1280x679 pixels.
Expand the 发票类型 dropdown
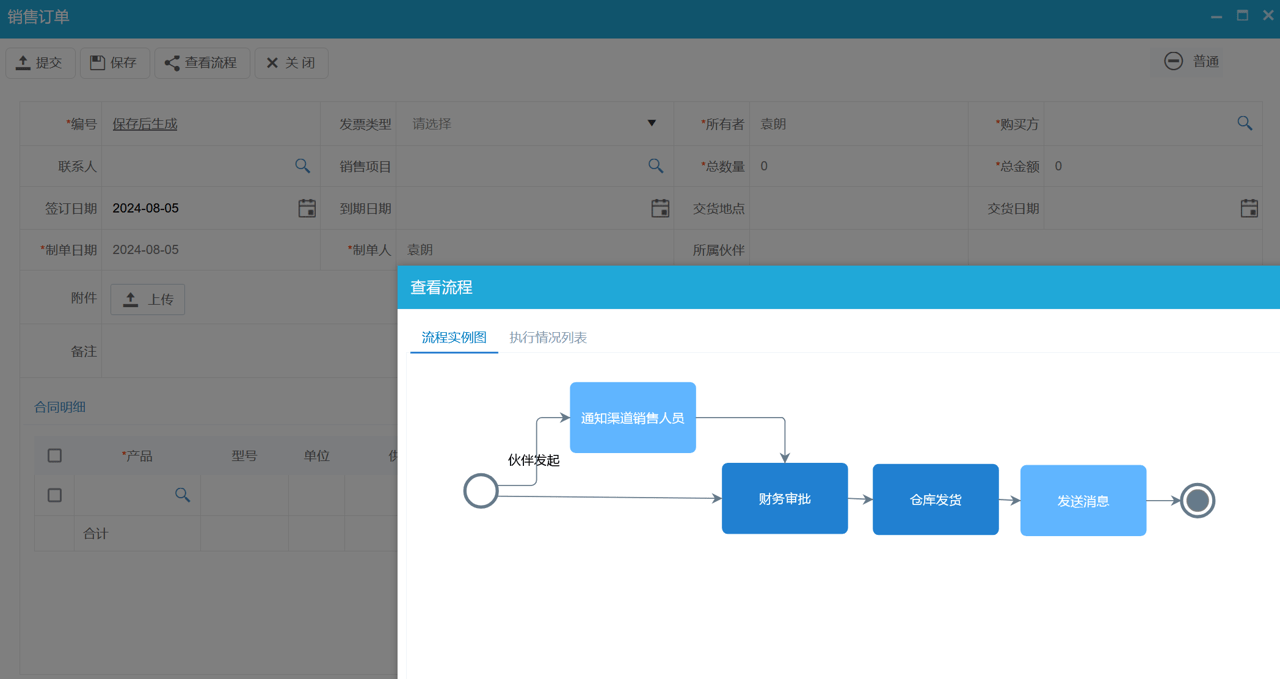(x=651, y=123)
